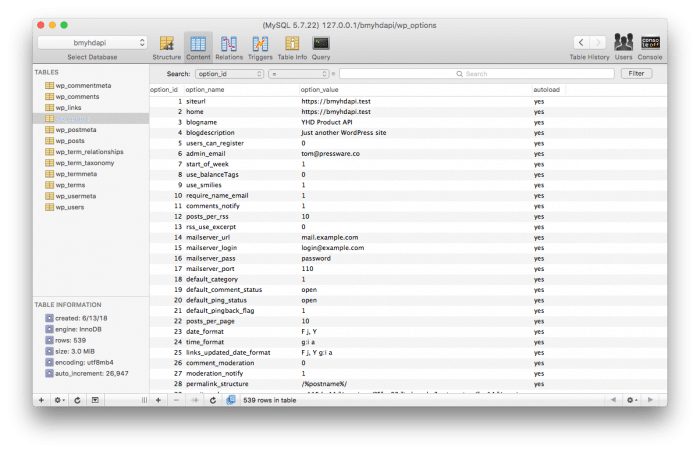Select the wp_term_taxonomy table

85,163
